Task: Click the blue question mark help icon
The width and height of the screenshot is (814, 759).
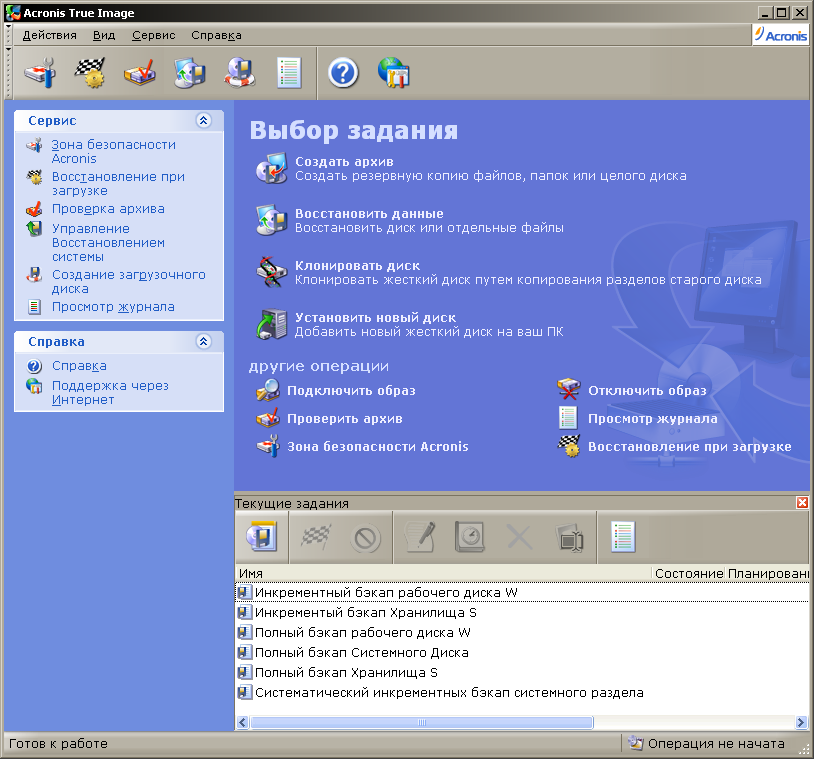Action: coord(343,73)
